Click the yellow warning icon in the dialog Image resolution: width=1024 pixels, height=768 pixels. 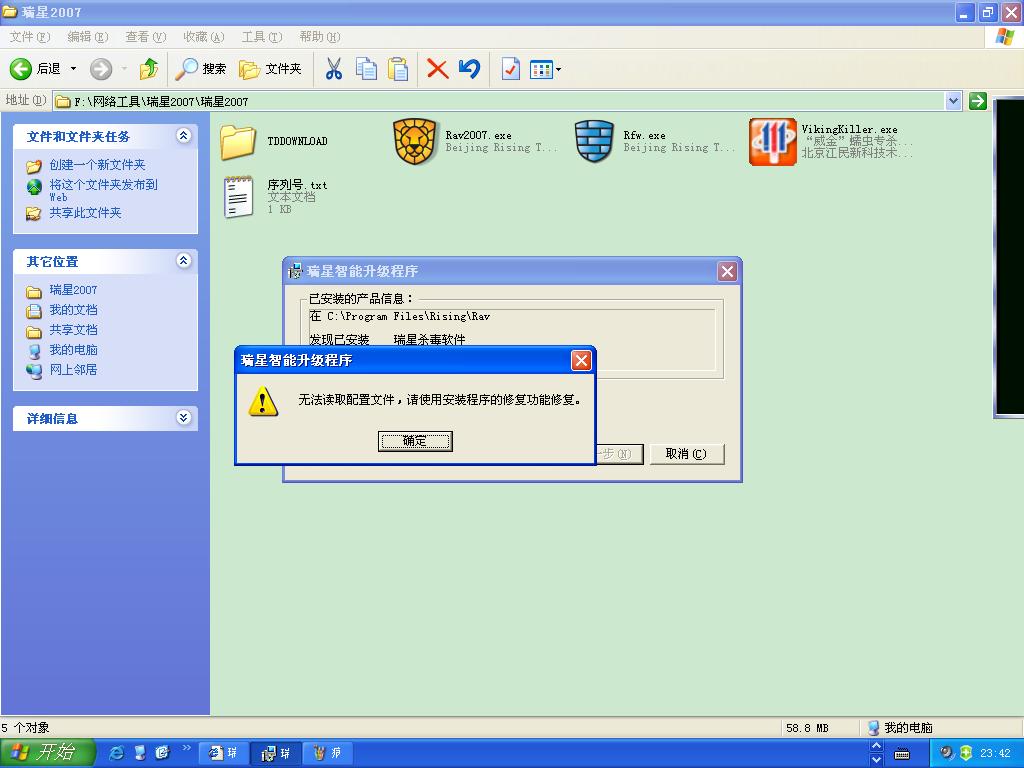[x=263, y=400]
